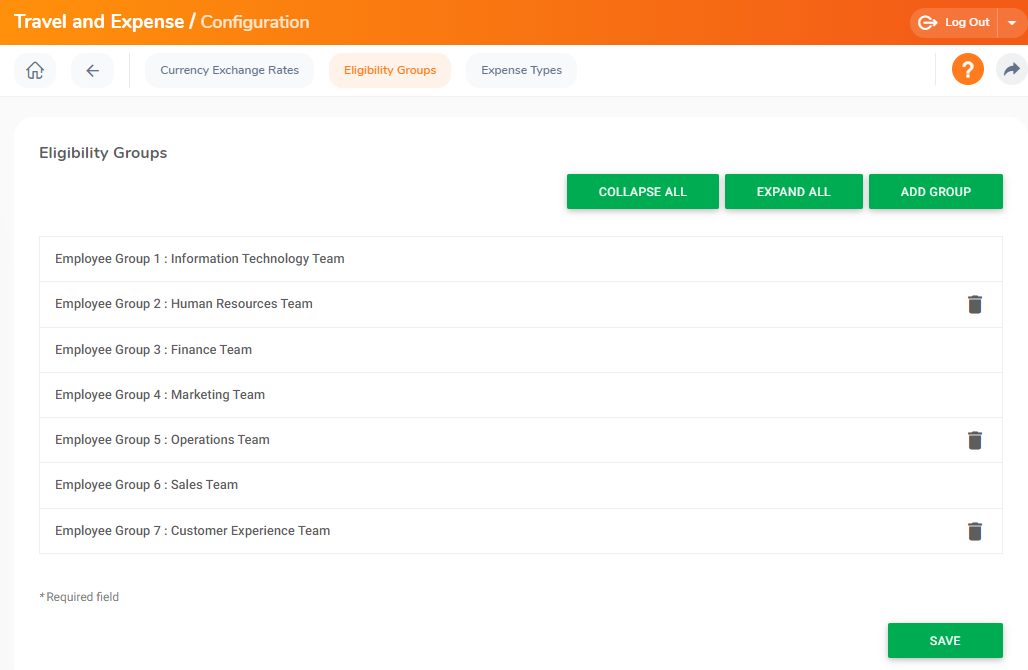This screenshot has width=1028, height=670.
Task: Delete the Operations Team group
Action: tap(975, 440)
